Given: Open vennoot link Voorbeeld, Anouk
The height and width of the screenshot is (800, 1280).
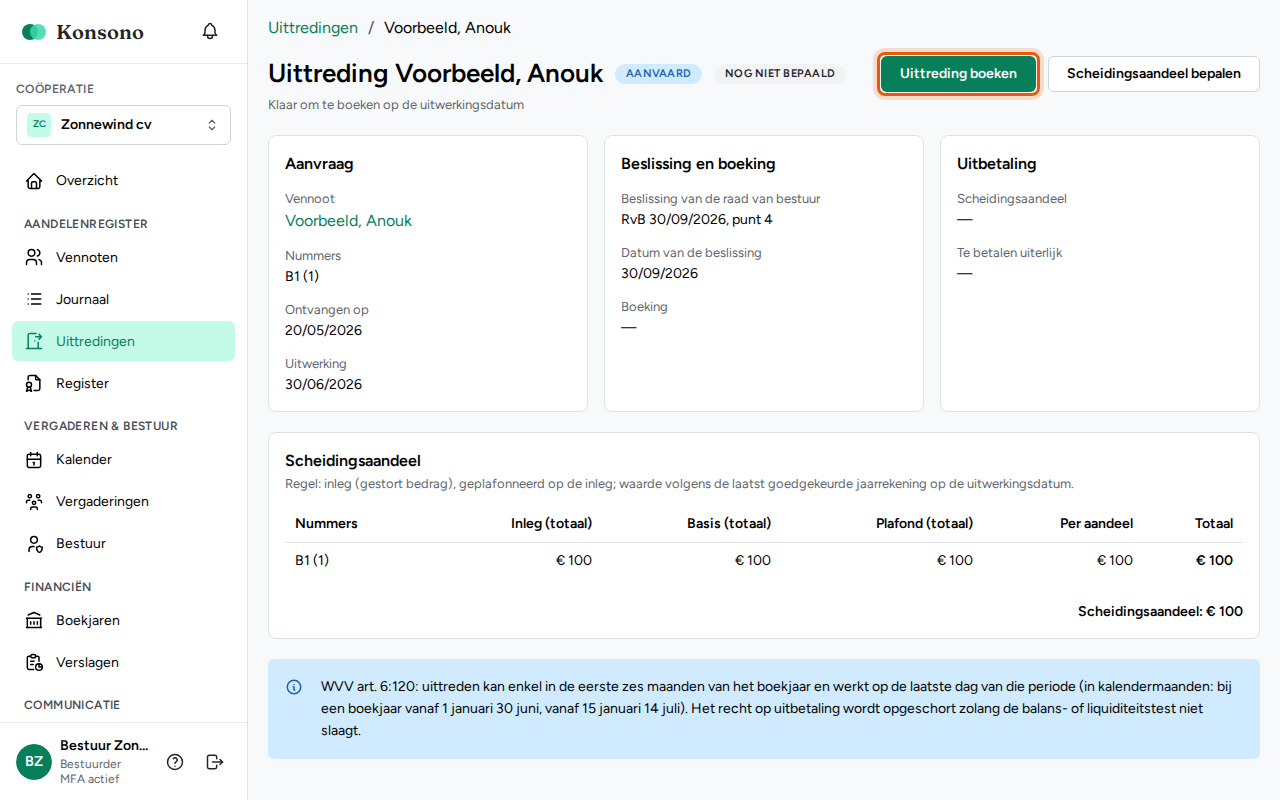Looking at the screenshot, I should click(348, 221).
